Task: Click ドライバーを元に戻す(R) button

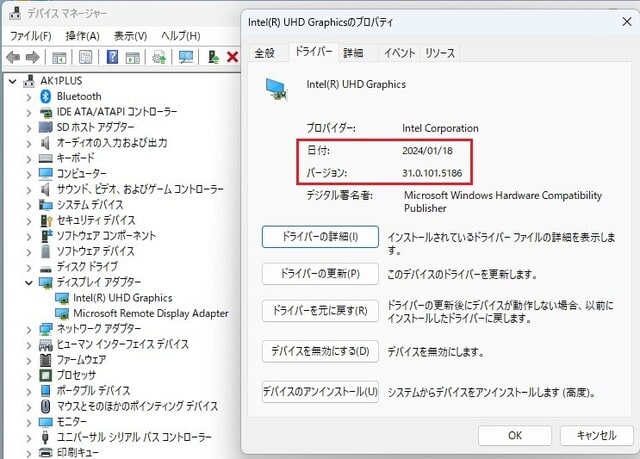Action: [x=320, y=311]
